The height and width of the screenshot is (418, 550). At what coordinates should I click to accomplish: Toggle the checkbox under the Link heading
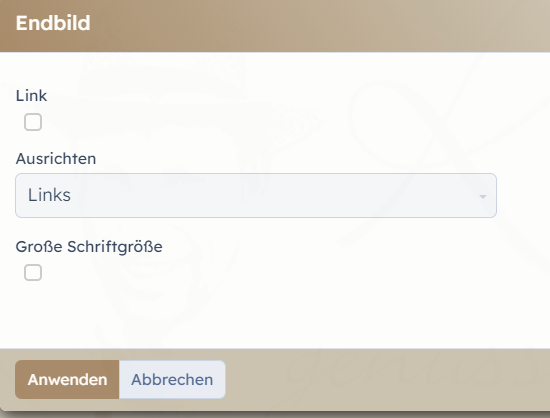pyautogui.click(x=33, y=122)
